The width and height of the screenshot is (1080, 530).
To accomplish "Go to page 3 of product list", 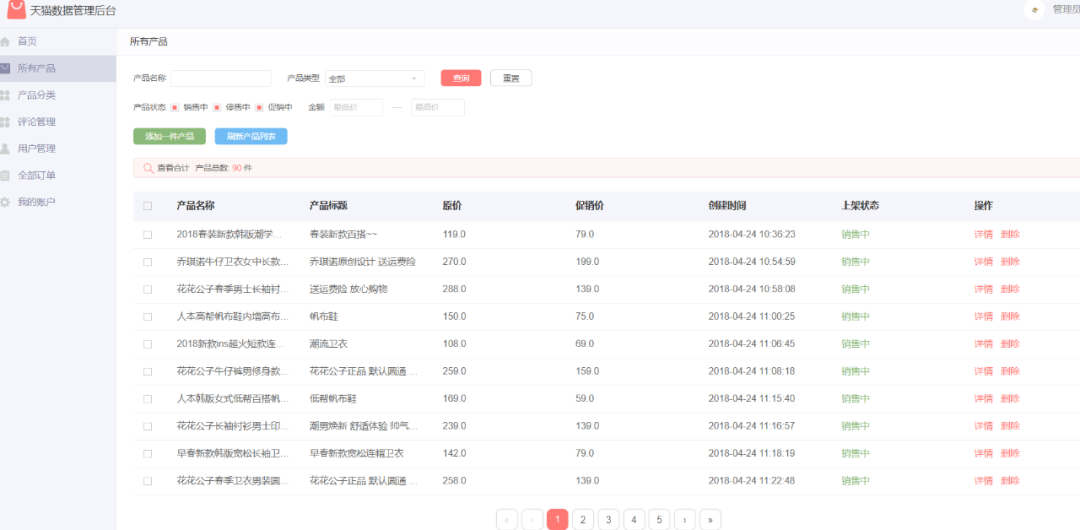I will click(x=608, y=520).
